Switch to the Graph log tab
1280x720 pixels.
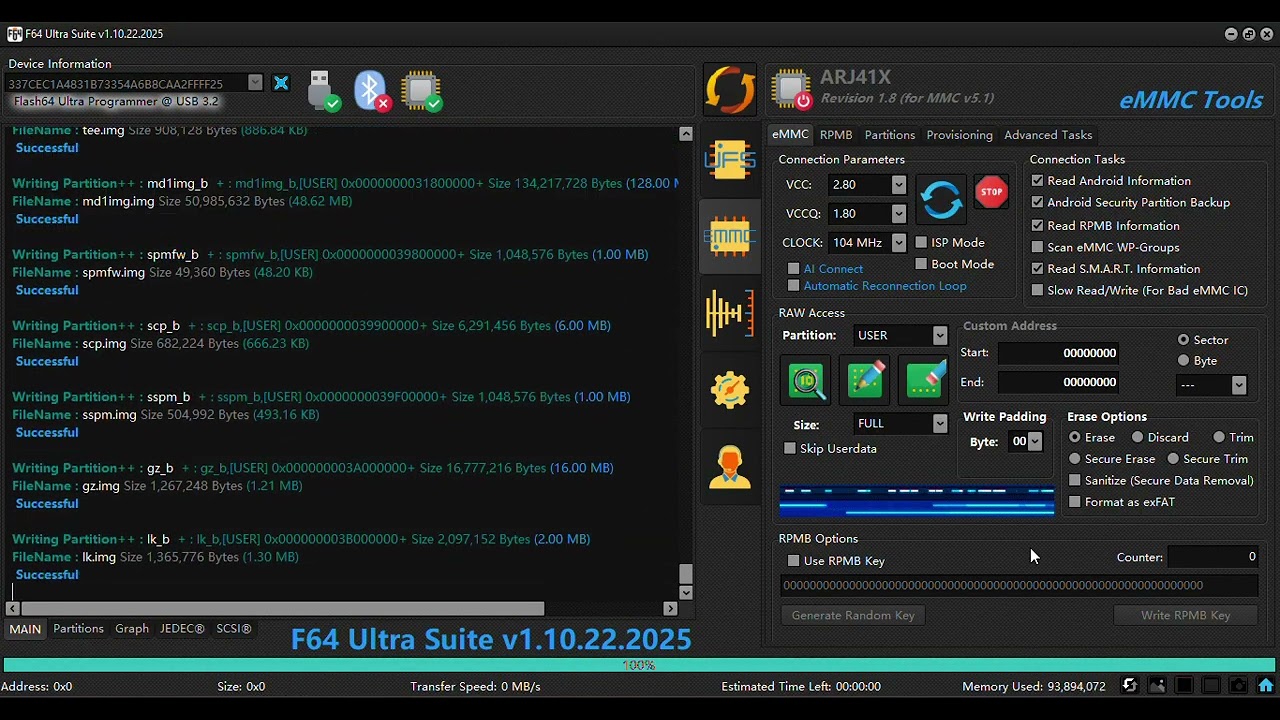pyautogui.click(x=131, y=628)
